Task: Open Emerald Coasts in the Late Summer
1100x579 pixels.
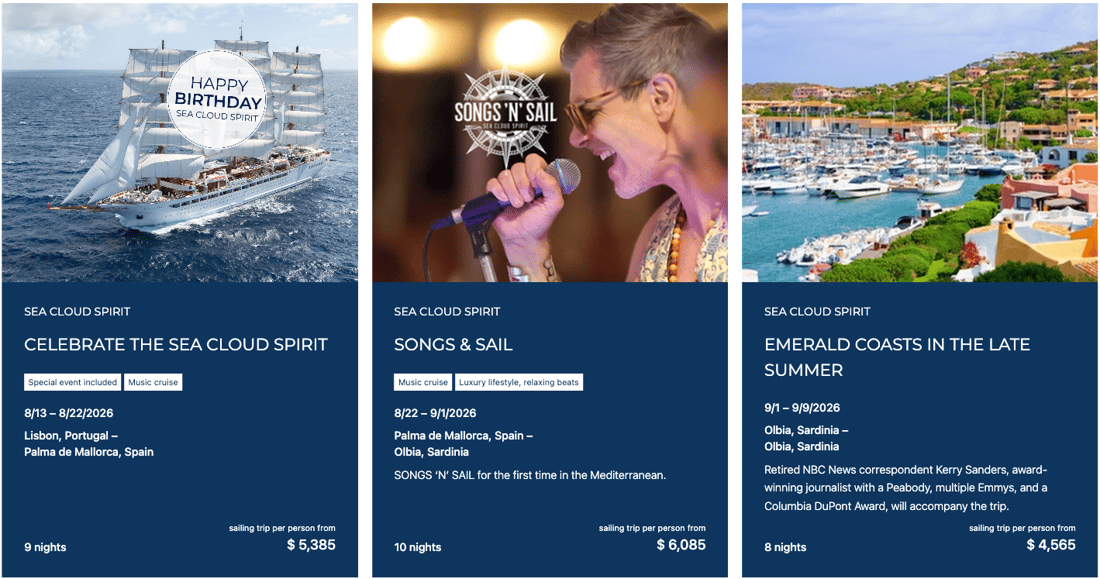Action: click(x=897, y=357)
